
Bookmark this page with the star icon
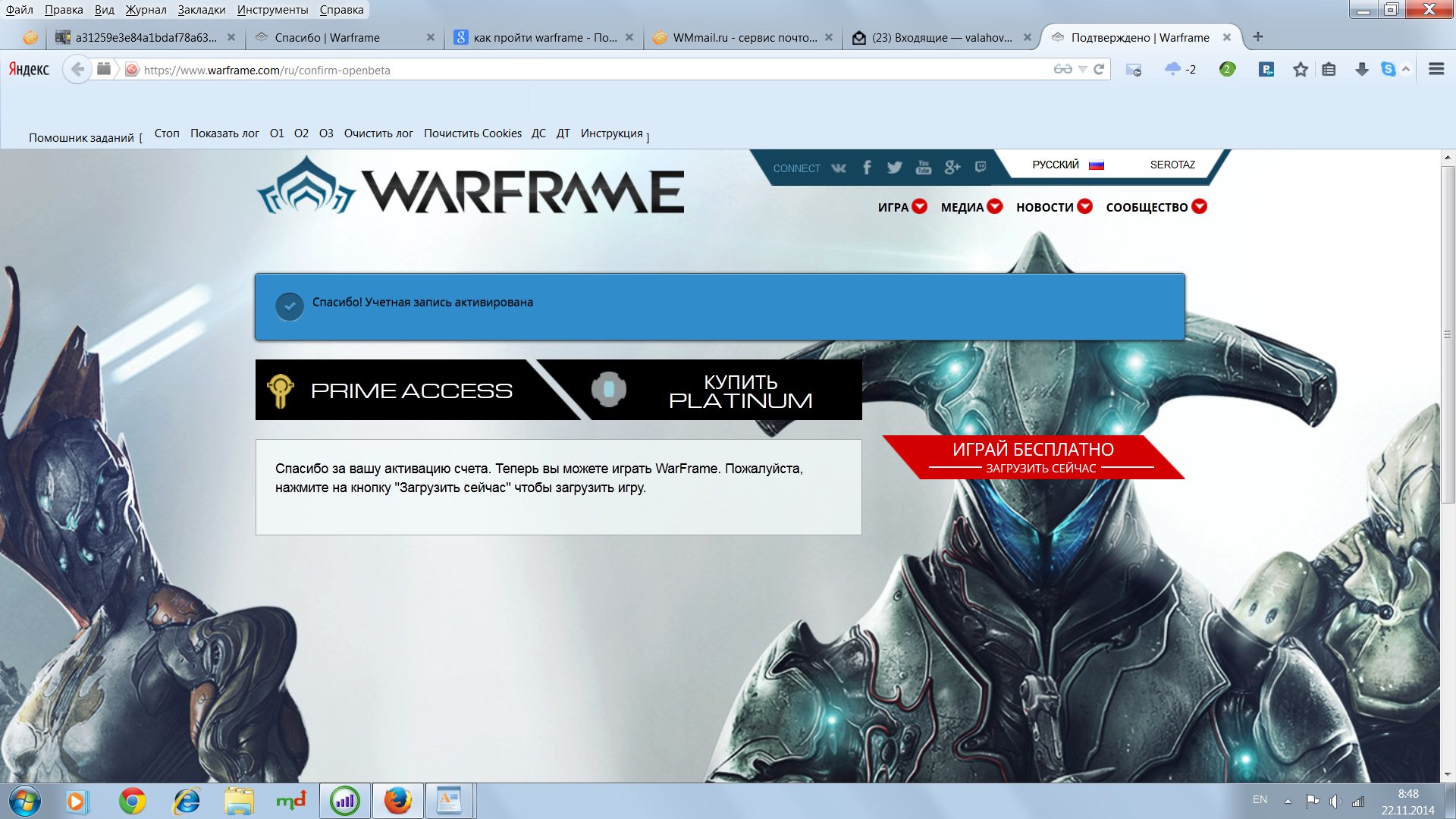click(x=1301, y=70)
